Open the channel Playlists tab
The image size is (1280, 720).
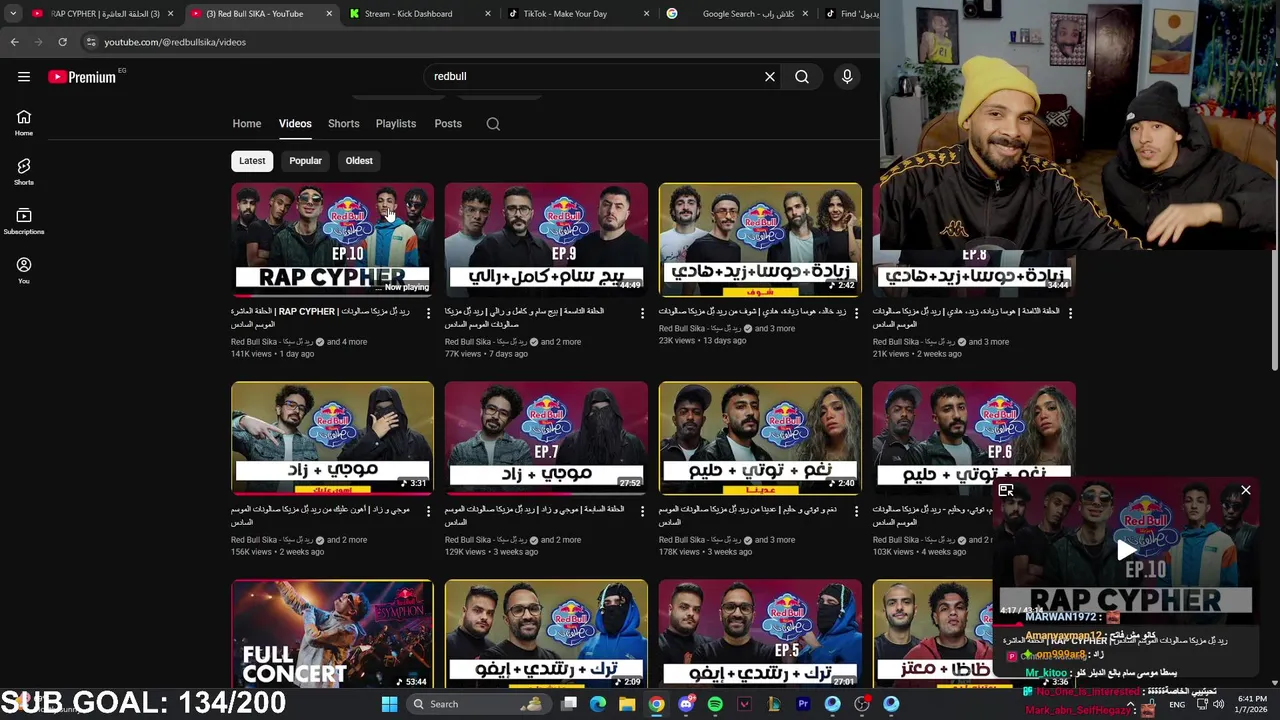396,124
